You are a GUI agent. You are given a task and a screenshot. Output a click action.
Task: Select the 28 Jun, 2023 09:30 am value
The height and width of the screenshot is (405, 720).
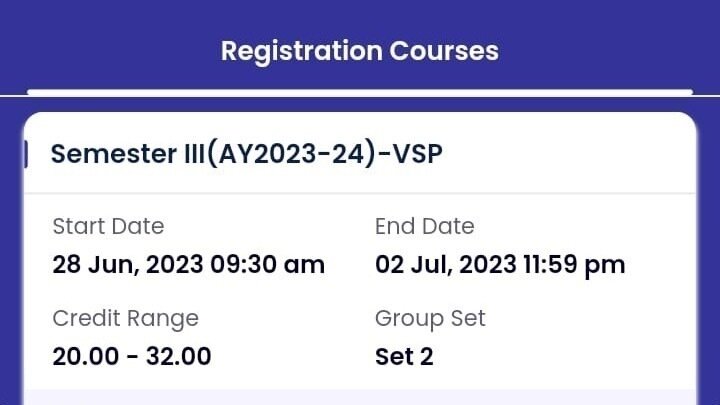[188, 265]
